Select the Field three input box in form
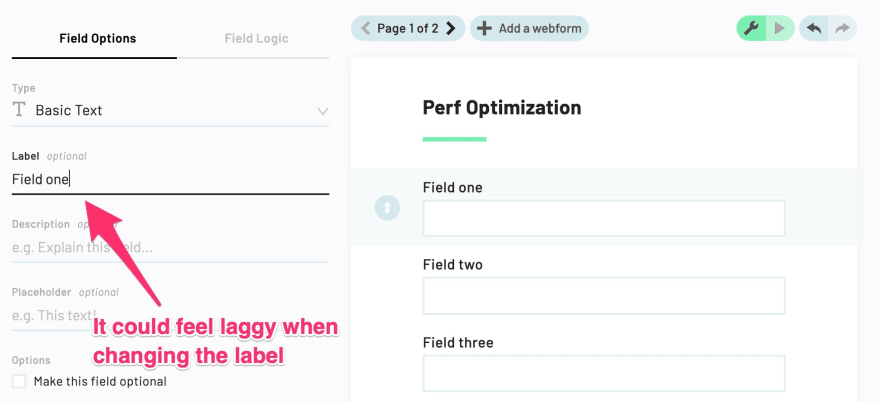Image resolution: width=880 pixels, height=402 pixels. 604,373
